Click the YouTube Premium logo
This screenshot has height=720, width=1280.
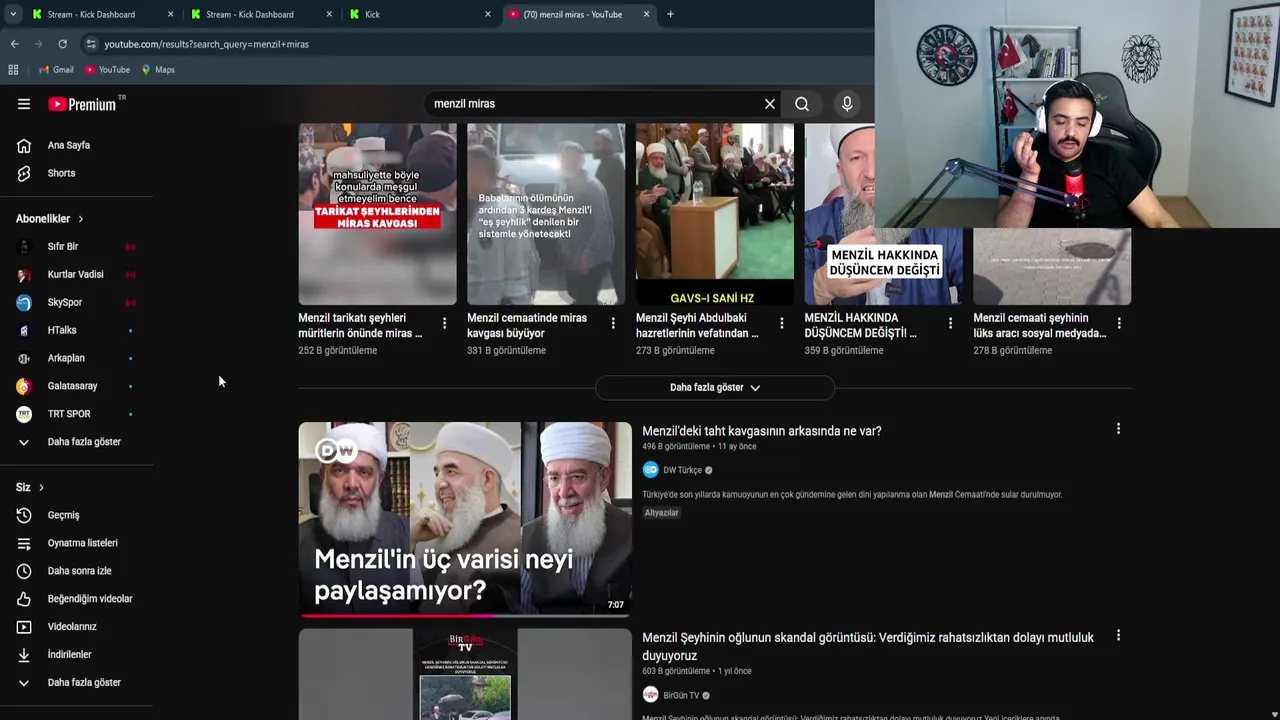tap(82, 104)
